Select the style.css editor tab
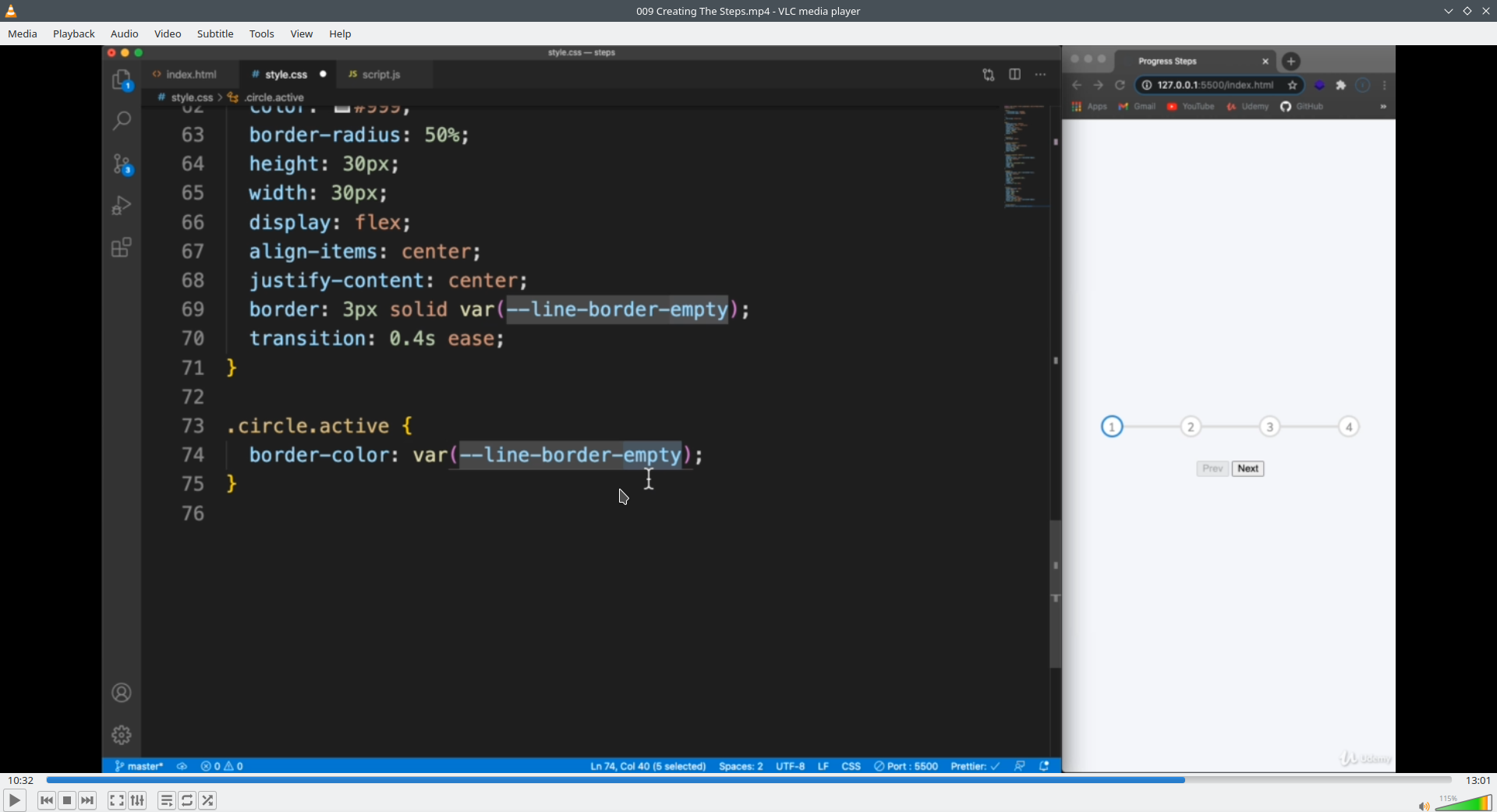 [287, 75]
